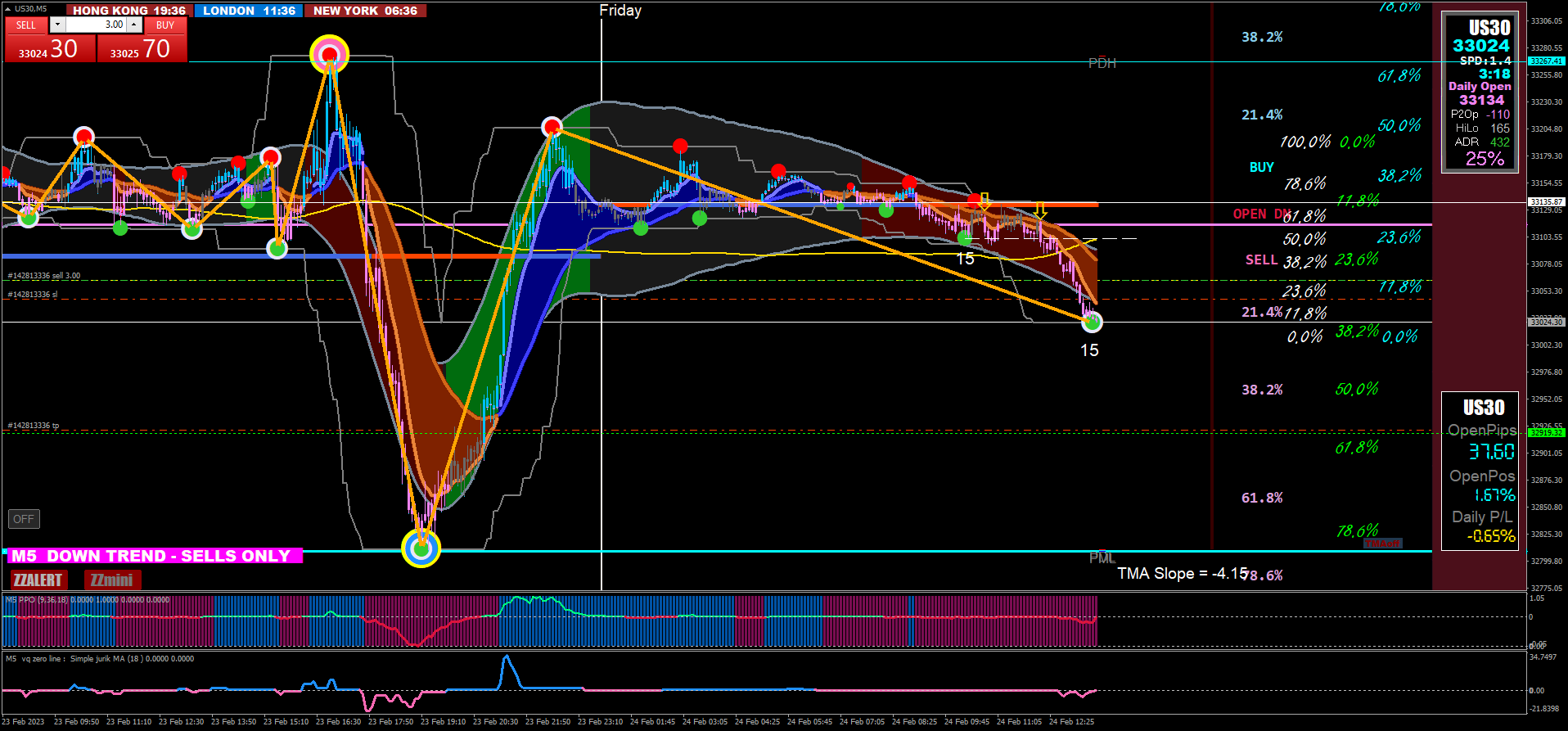This screenshot has height=731, width=1568.
Task: Click the 100.0% Fibonacci level label
Action: [1305, 142]
